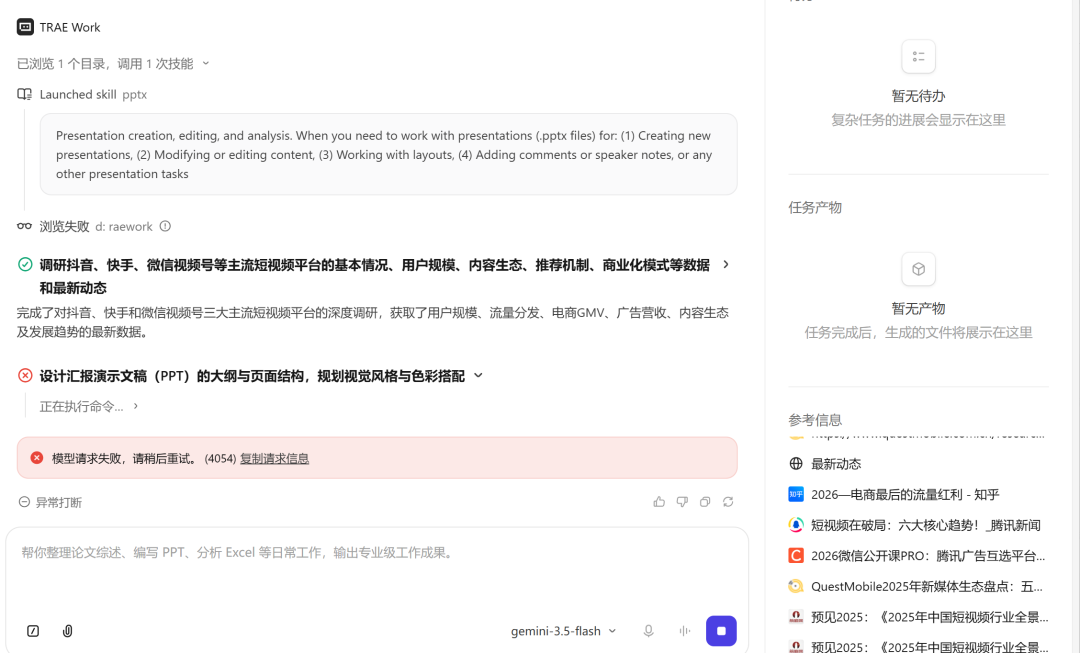
Task: Stop generation with the purple stop button
Action: (721, 631)
